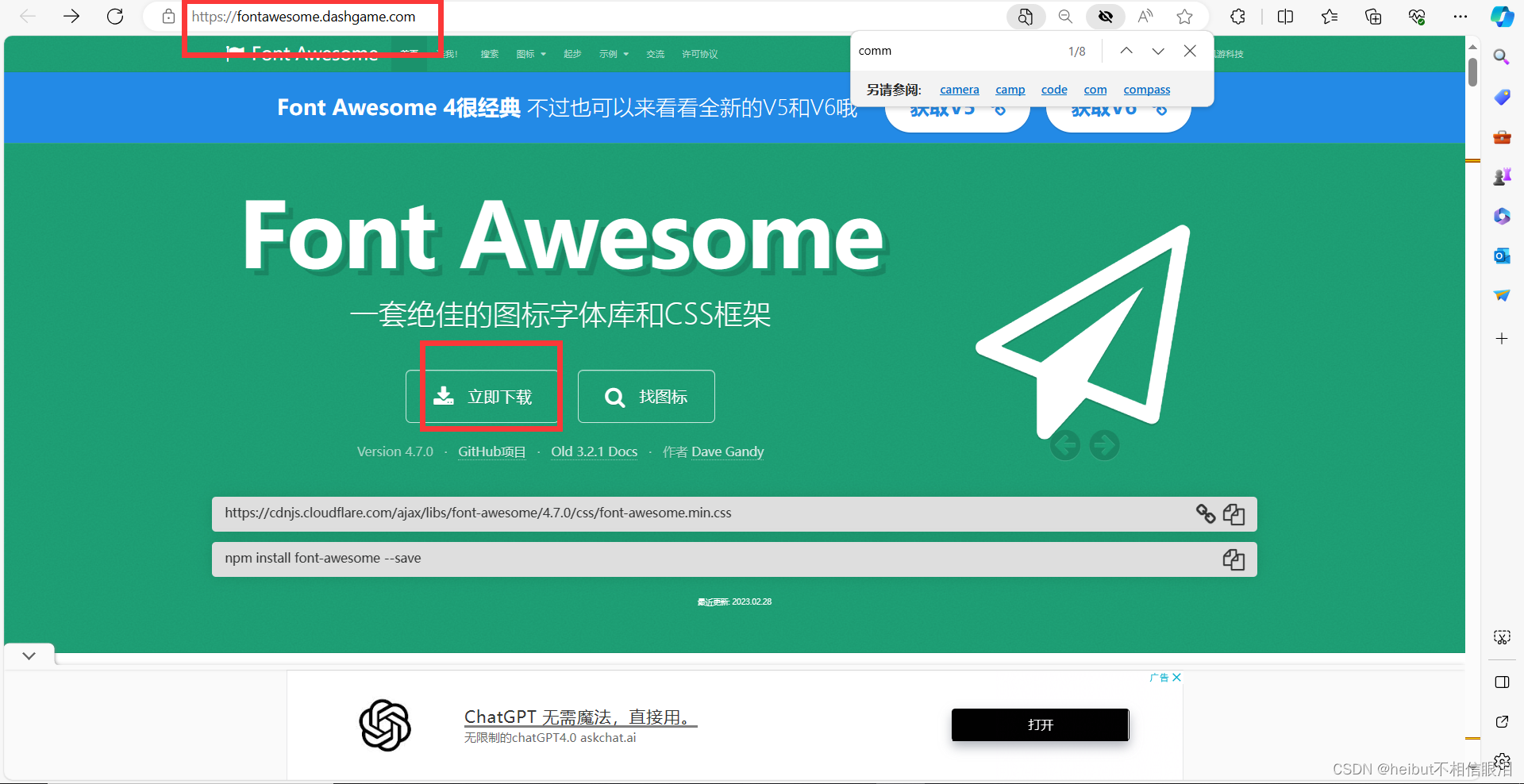Viewport: 1524px width, 784px height.
Task: Click the code suggestion link
Action: 1054,90
